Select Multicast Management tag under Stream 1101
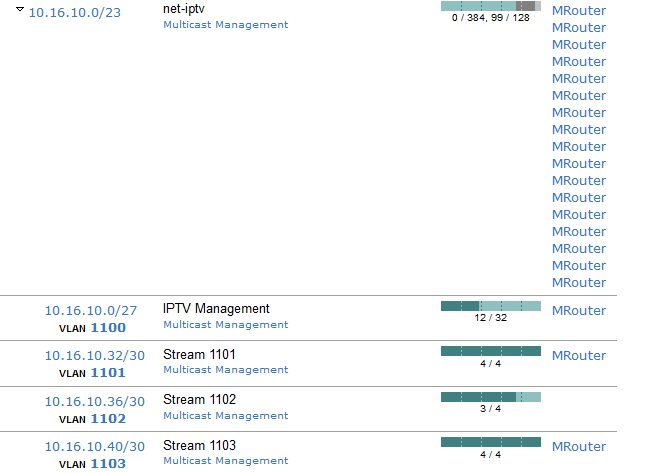This screenshot has width=652, height=473. pos(225,369)
